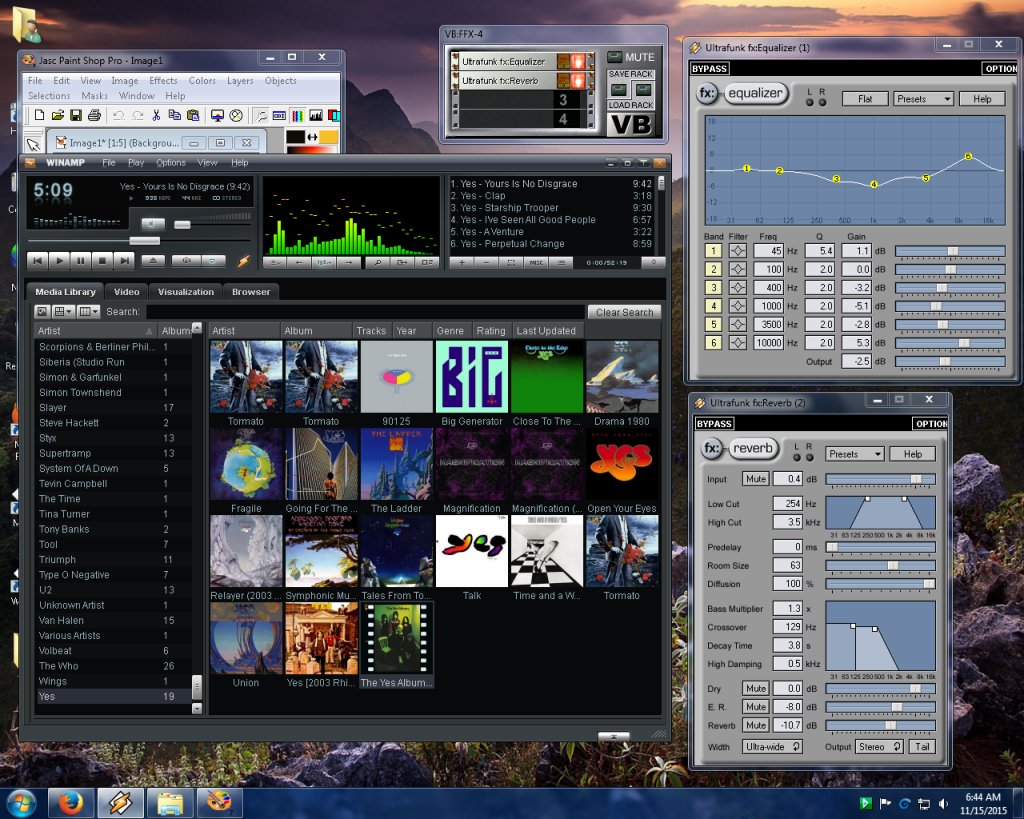Click the playlist MISC button
Screen dimensions: 1024x819
536,263
